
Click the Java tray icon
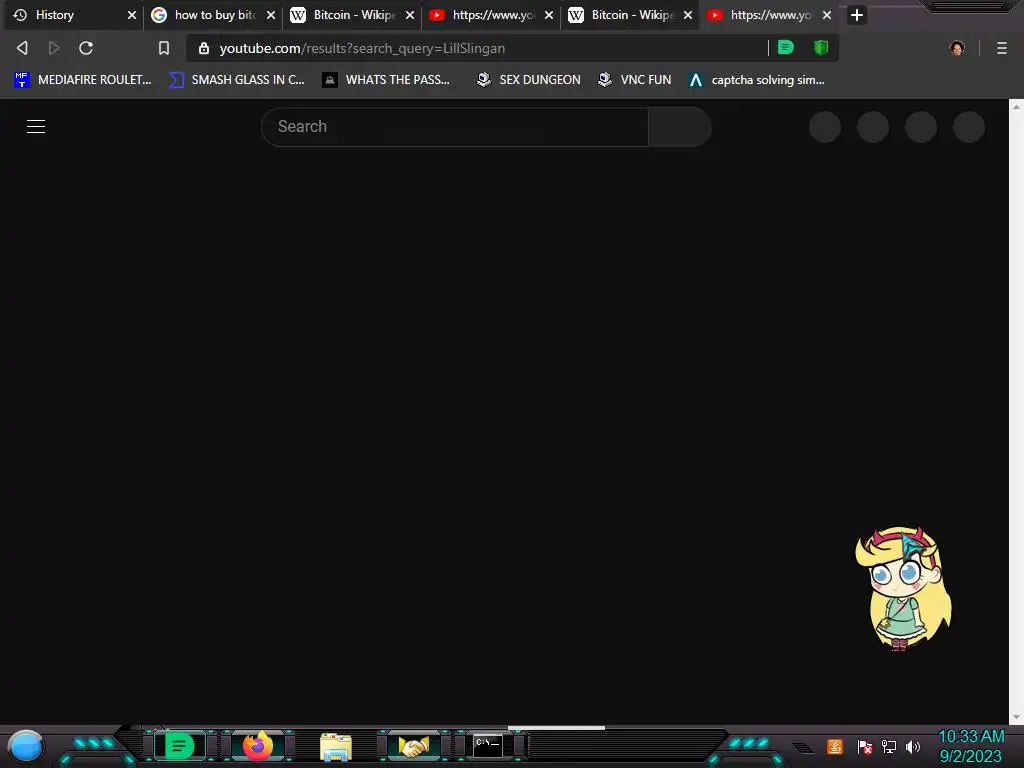(x=835, y=746)
